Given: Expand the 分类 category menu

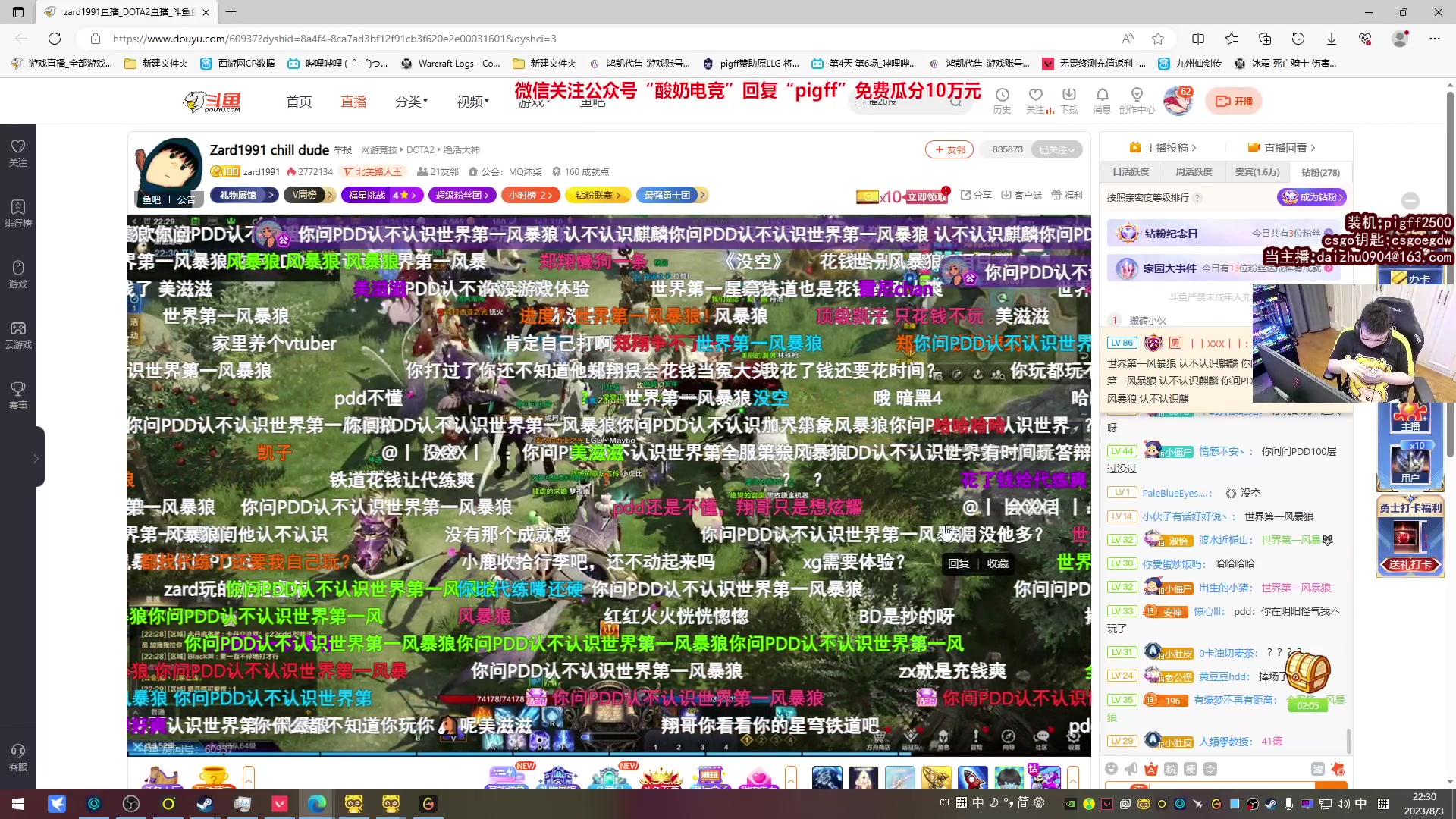Looking at the screenshot, I should (411, 101).
